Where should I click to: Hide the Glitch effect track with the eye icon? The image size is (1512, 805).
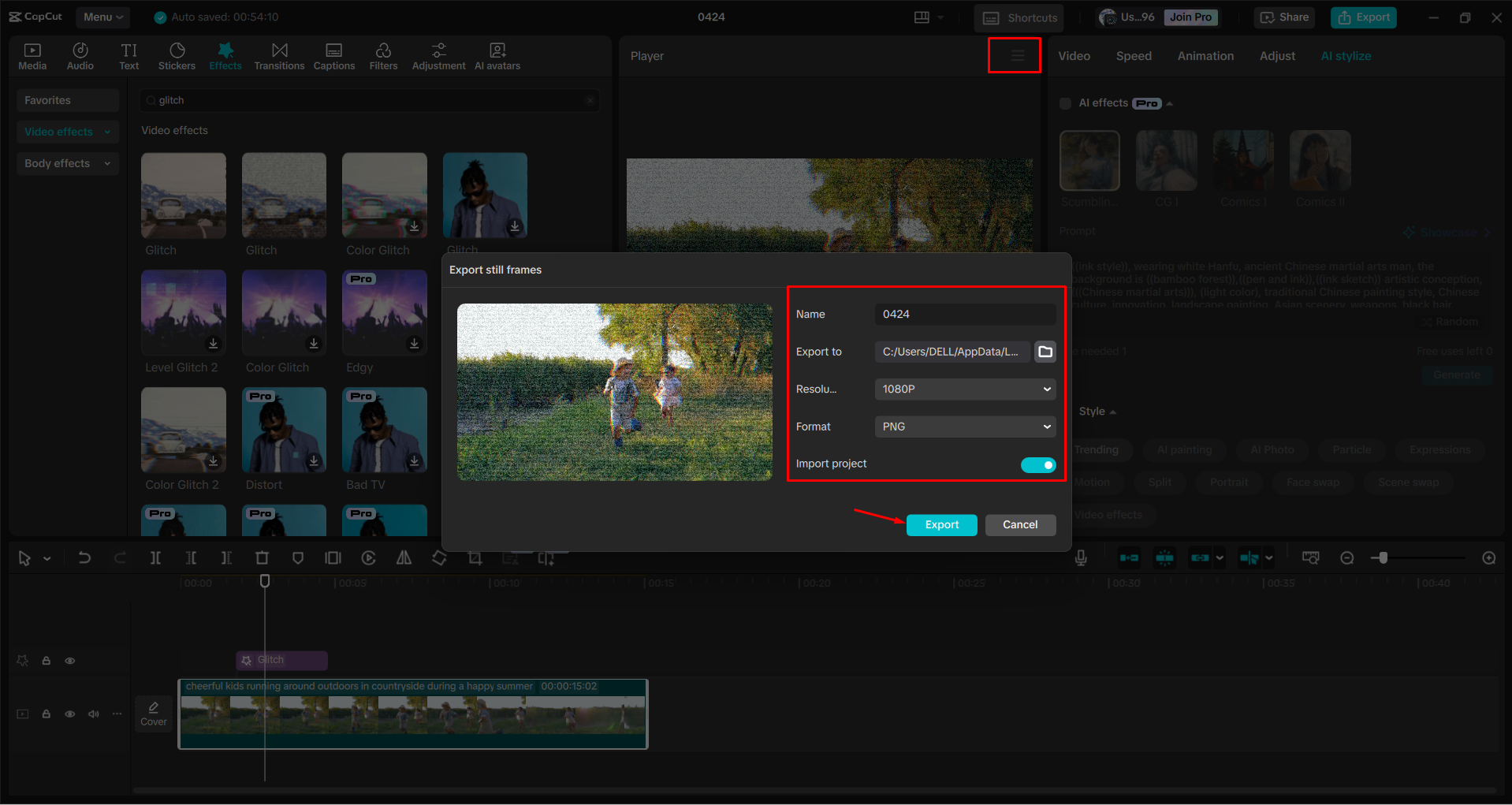click(69, 660)
